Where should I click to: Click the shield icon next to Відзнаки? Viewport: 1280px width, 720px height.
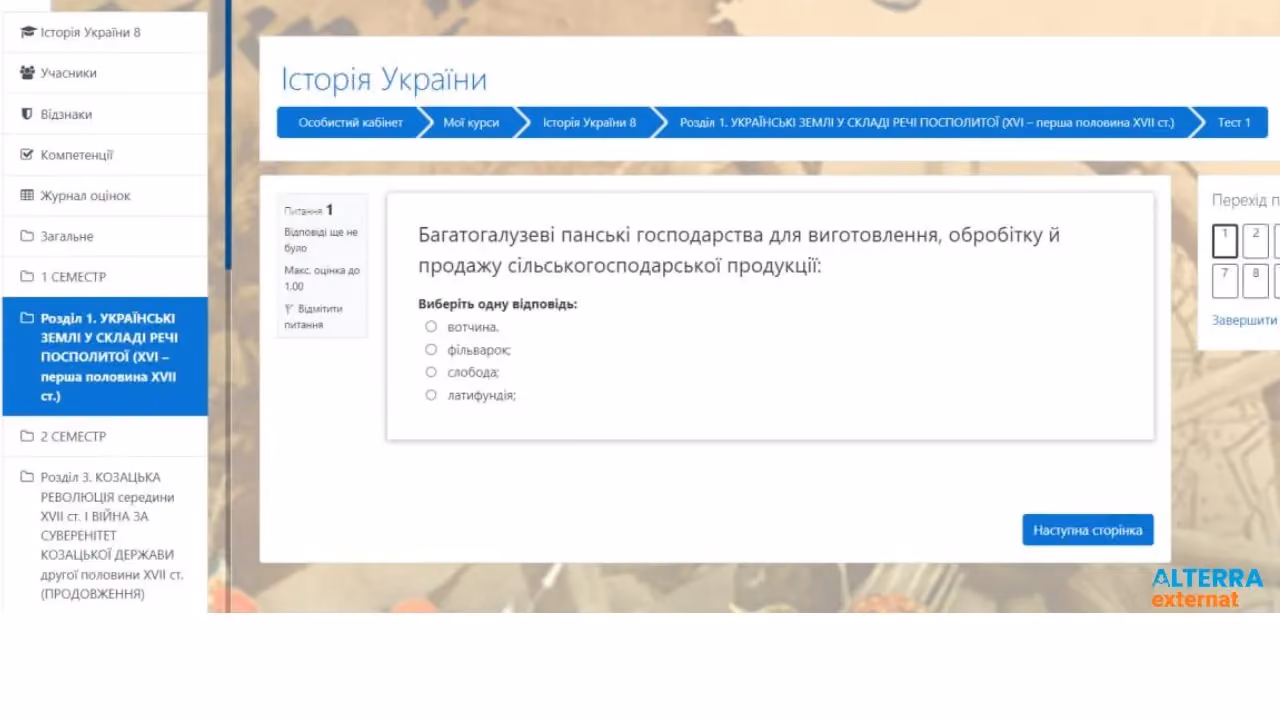coord(27,114)
